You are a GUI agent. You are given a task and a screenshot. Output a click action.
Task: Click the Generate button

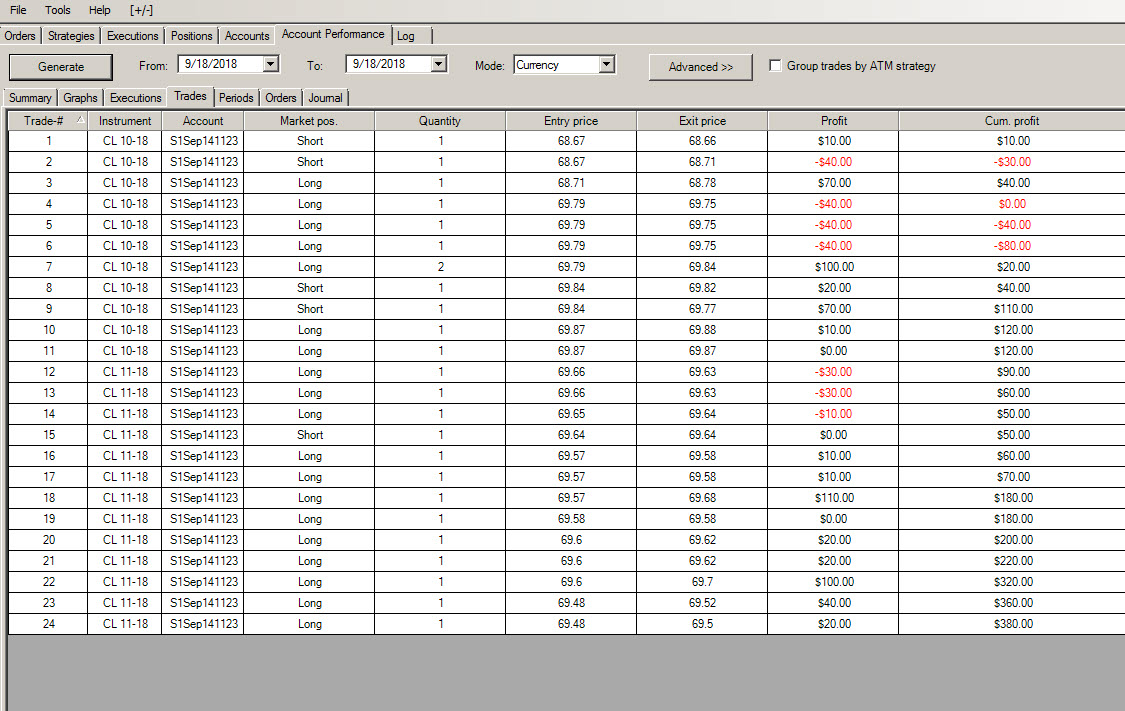tap(61, 67)
